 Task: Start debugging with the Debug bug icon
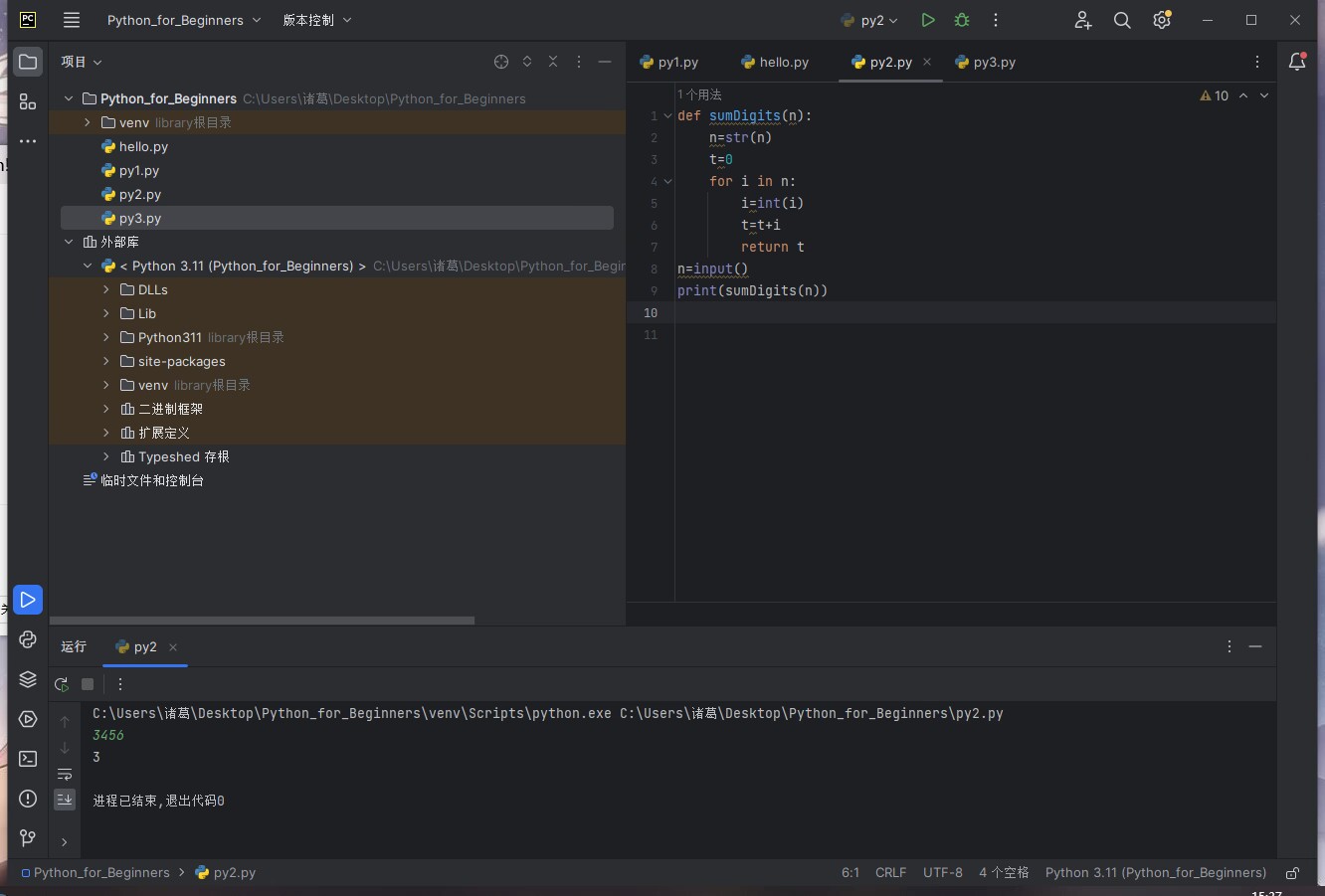coord(961,20)
